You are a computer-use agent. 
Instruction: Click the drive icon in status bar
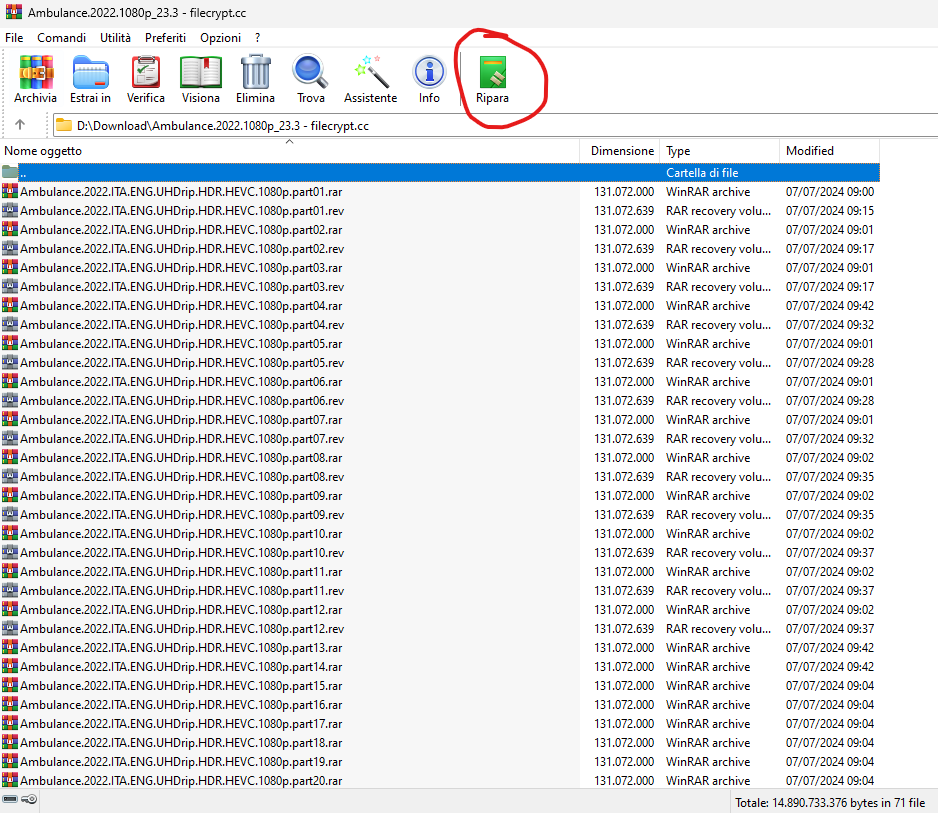click(x=10, y=799)
